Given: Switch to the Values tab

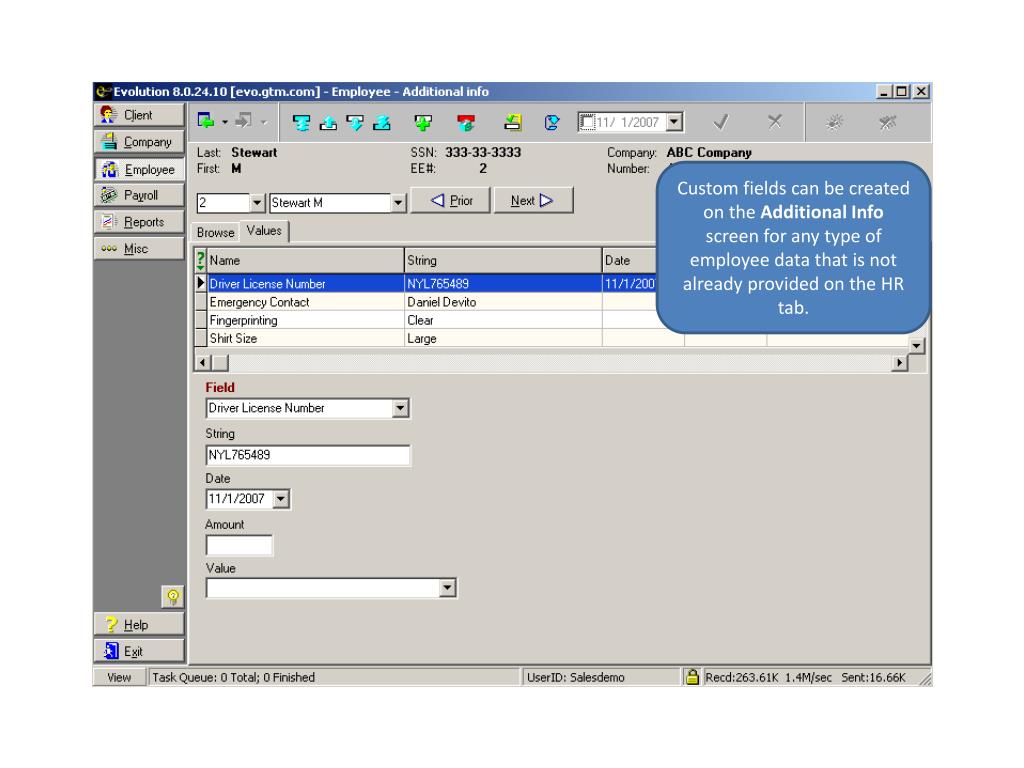Looking at the screenshot, I should pos(264,231).
